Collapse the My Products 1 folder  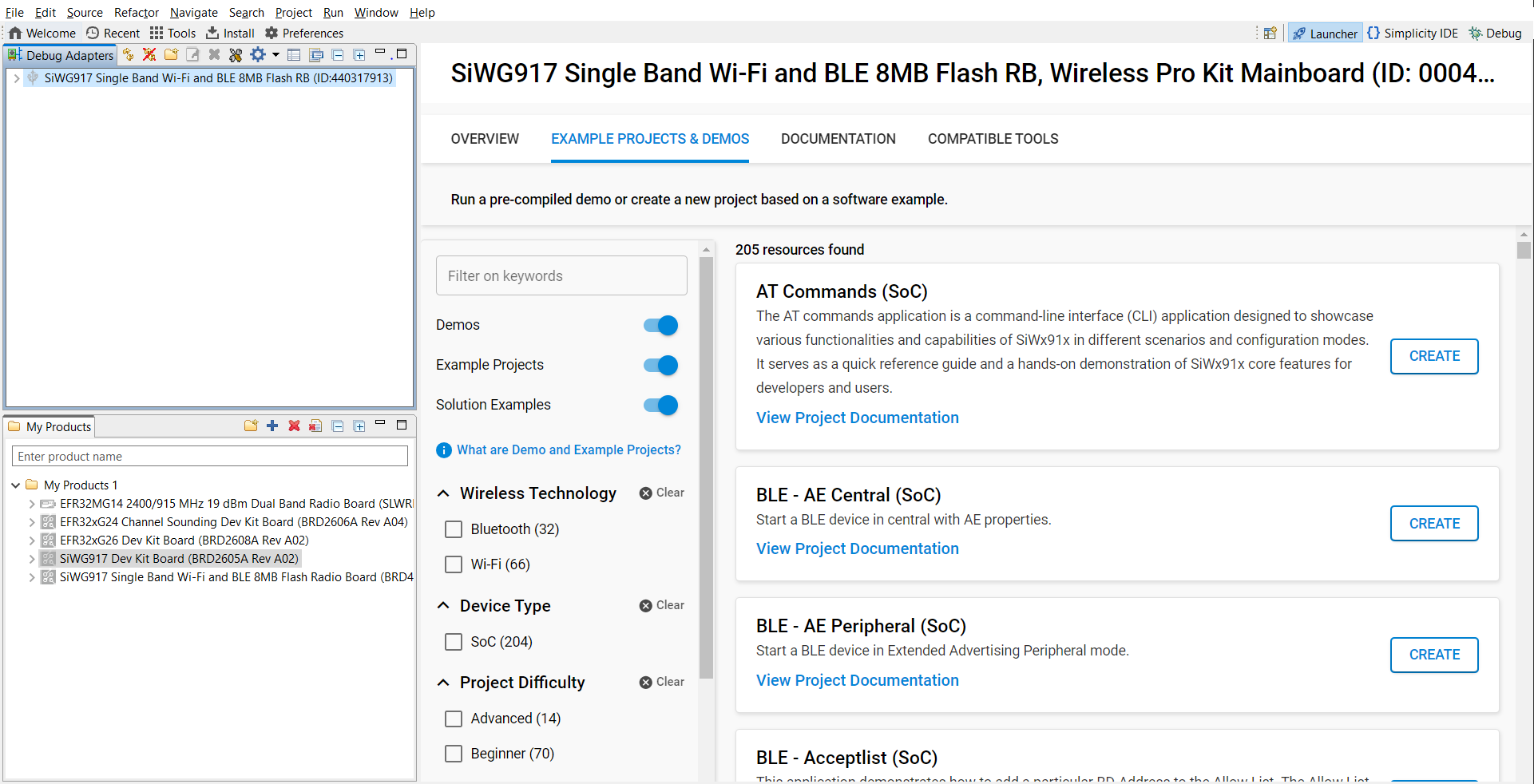[x=16, y=485]
